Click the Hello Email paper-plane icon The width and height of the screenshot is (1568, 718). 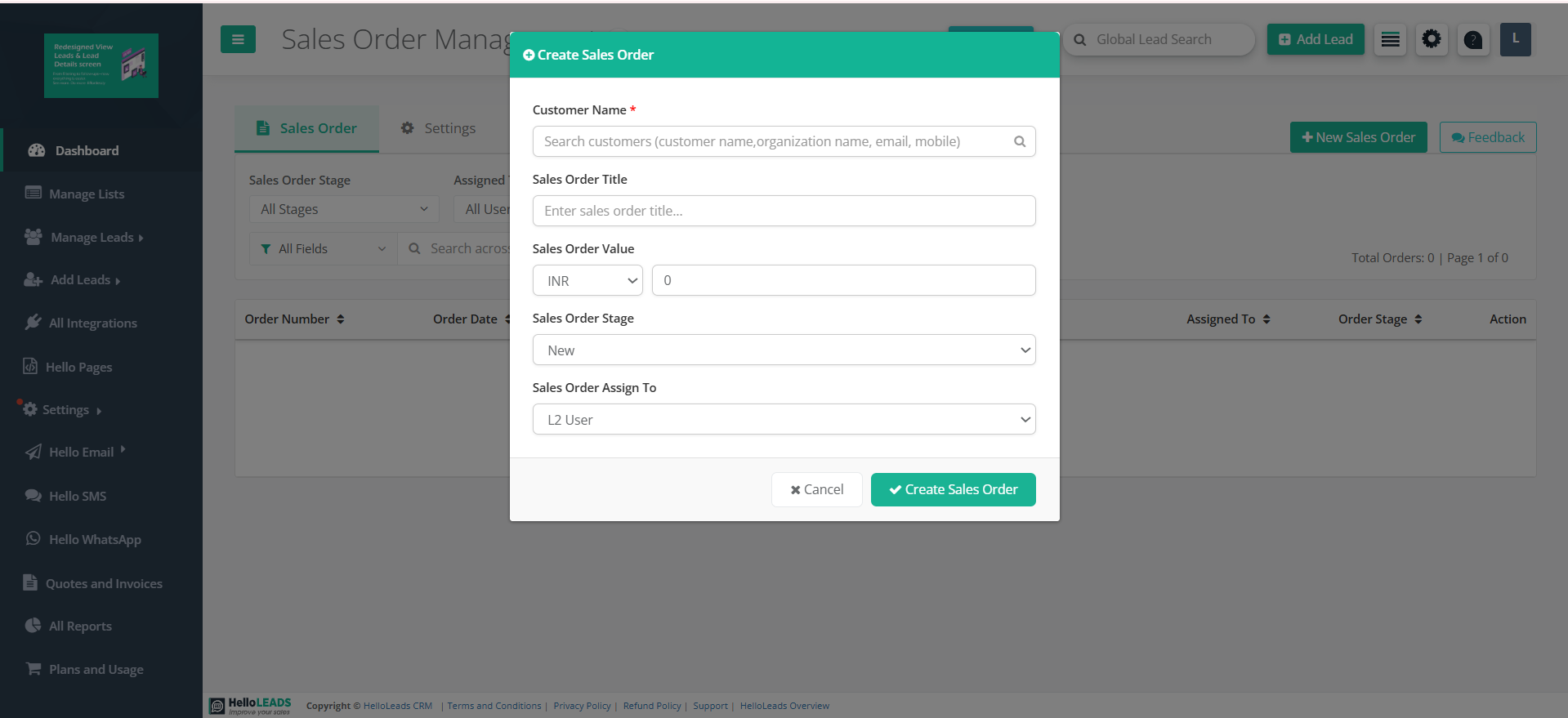click(34, 452)
